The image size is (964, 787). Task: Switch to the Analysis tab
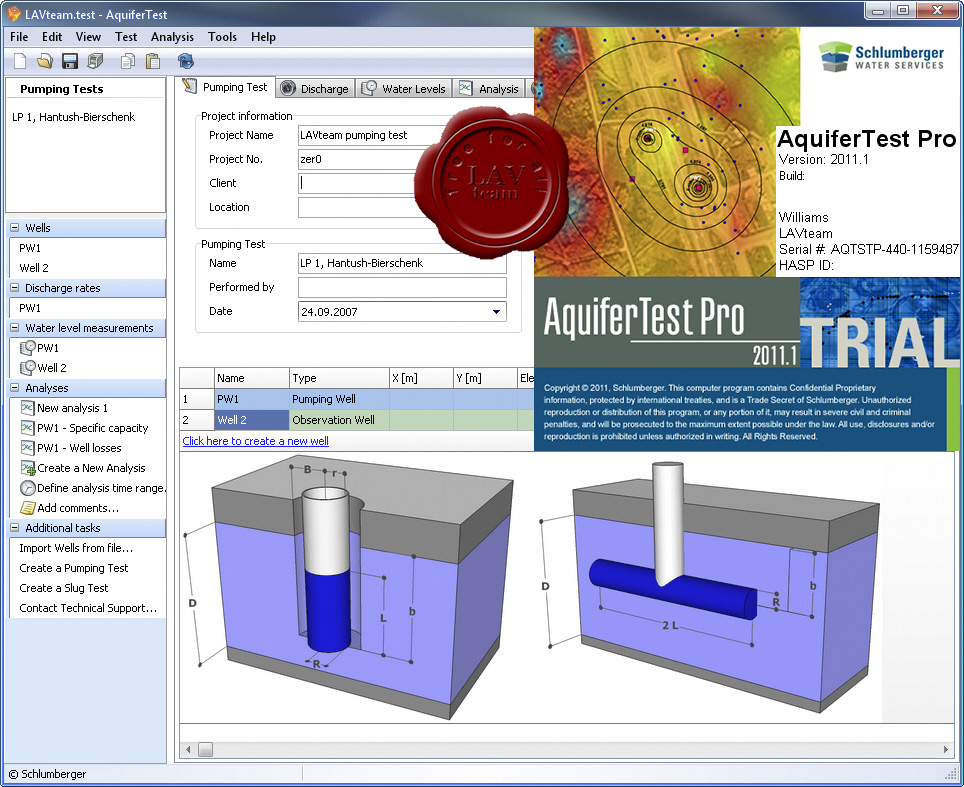point(489,89)
